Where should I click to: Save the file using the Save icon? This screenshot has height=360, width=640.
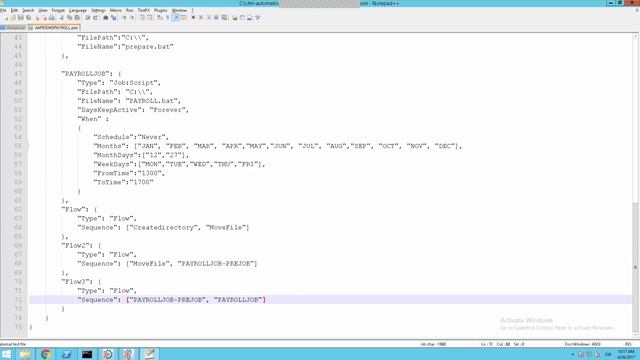coord(20,18)
